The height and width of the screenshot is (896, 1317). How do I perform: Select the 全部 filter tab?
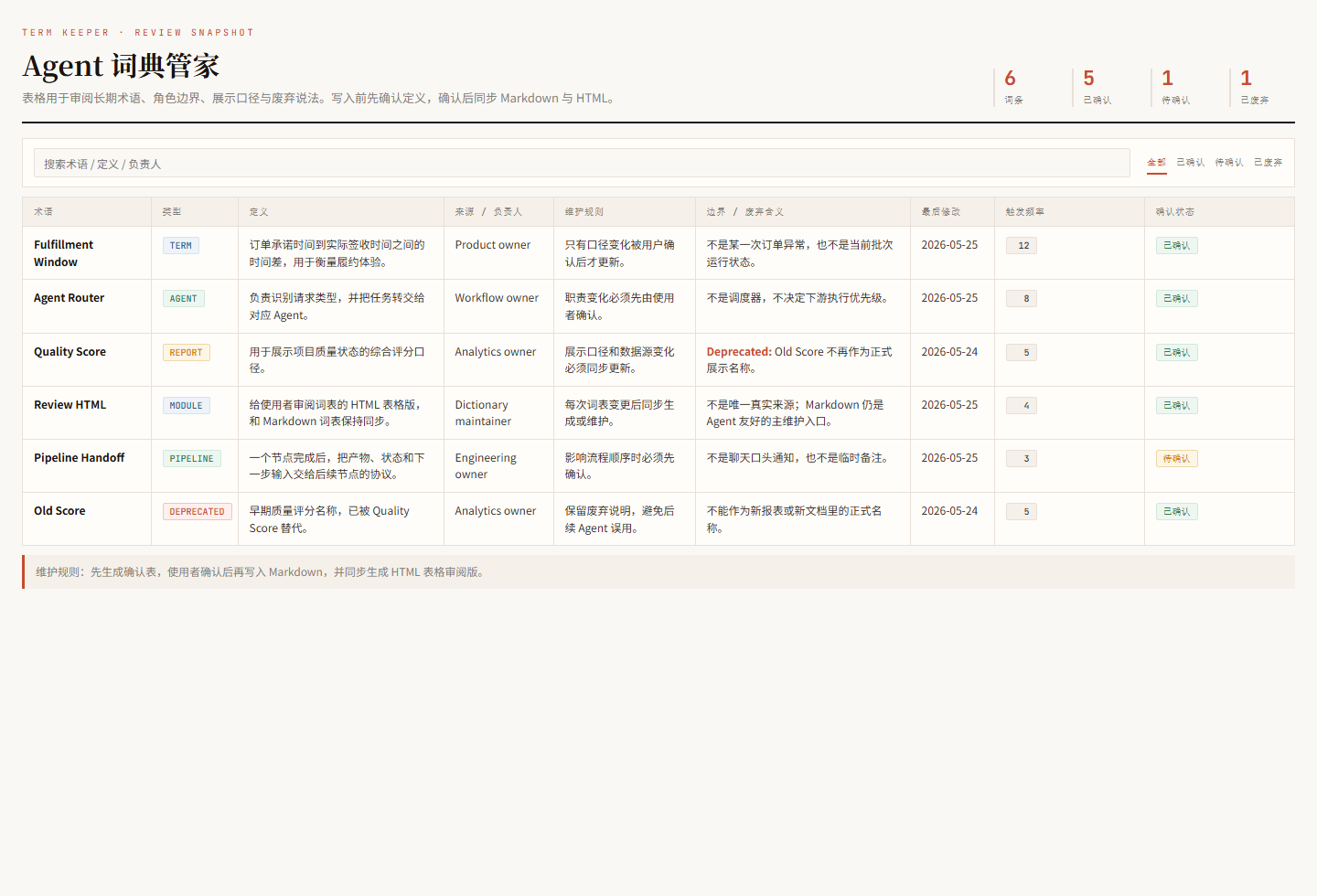tap(1156, 163)
